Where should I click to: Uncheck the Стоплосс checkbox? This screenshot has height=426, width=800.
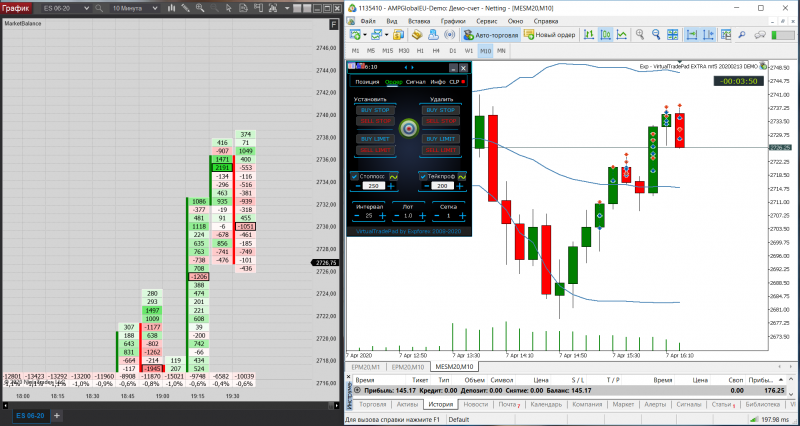355,177
